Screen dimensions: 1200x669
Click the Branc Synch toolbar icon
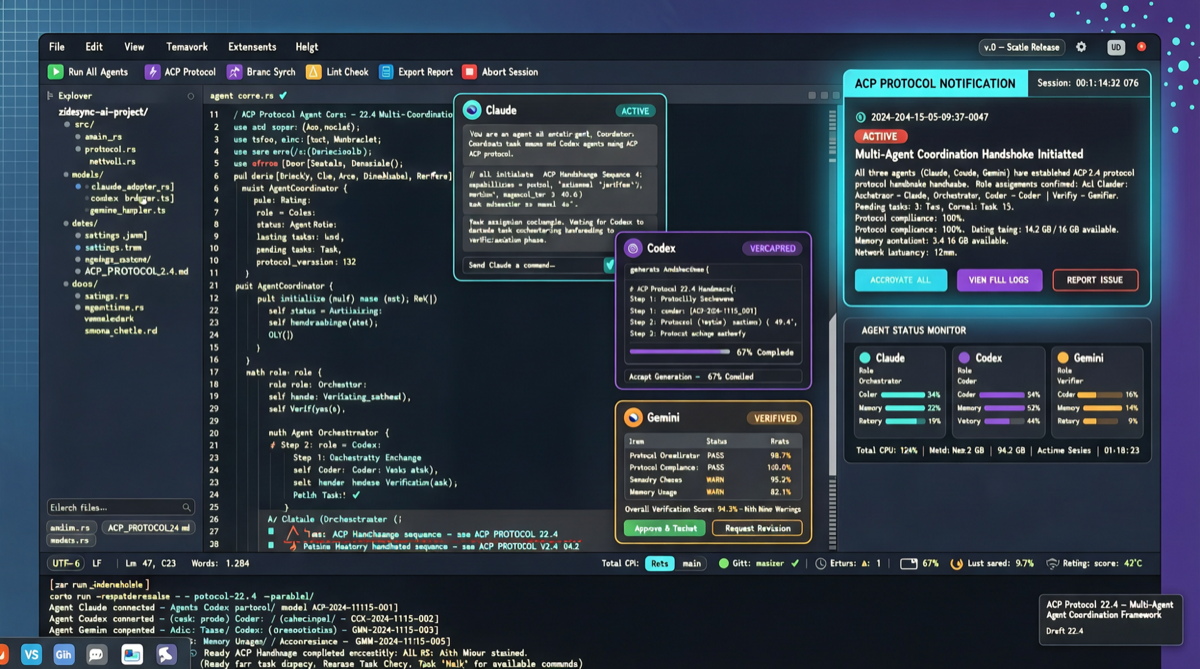234,72
